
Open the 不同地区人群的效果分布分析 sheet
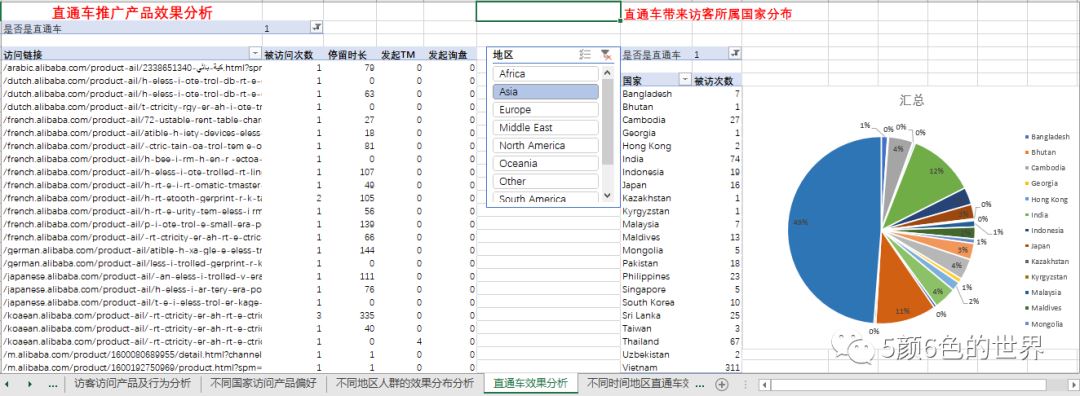404,384
